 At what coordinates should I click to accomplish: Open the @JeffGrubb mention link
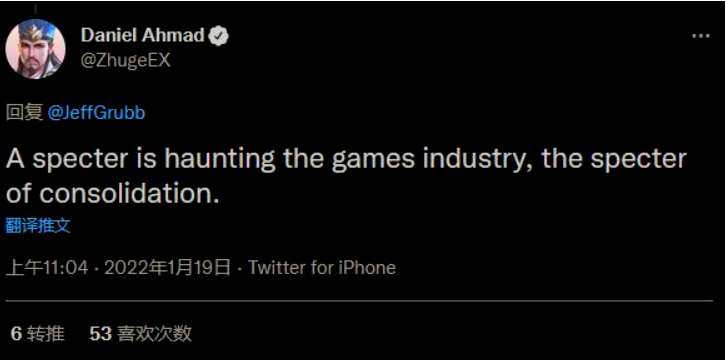pos(96,113)
